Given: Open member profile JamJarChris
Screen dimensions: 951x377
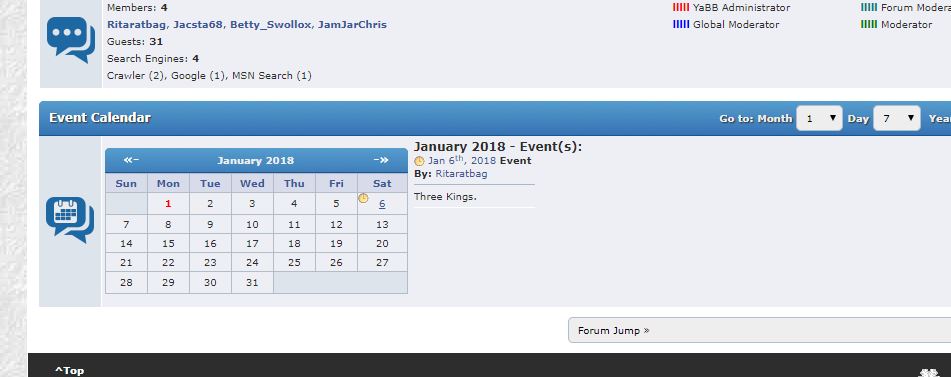Looking at the screenshot, I should click(x=352, y=25).
